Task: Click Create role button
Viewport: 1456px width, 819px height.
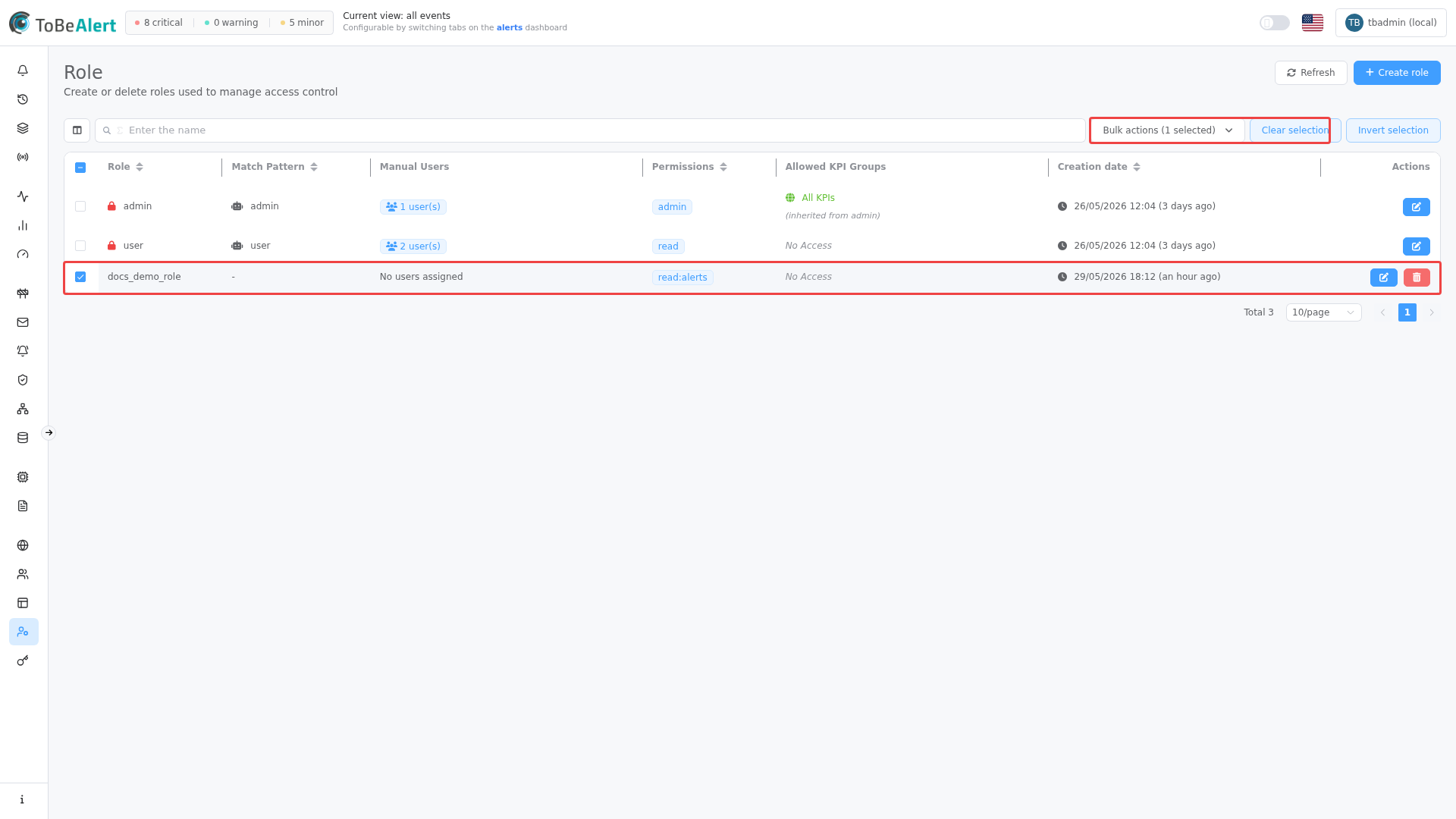Action: [1397, 73]
